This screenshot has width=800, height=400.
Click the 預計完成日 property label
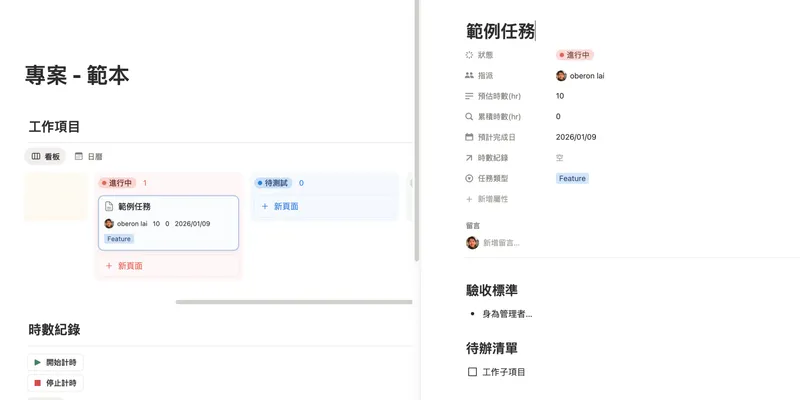pyautogui.click(x=496, y=137)
